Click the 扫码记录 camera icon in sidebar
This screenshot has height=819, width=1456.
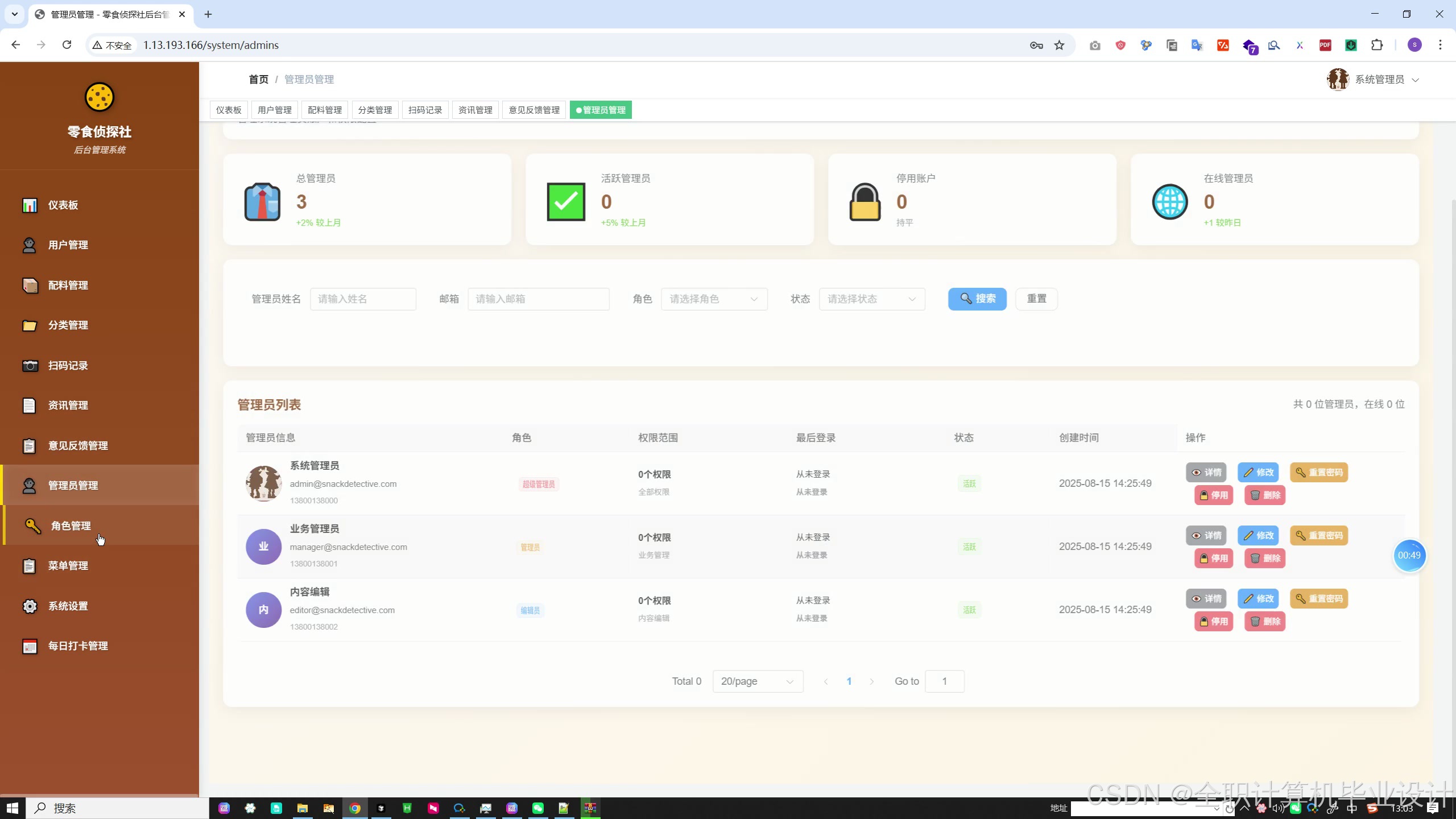30,365
